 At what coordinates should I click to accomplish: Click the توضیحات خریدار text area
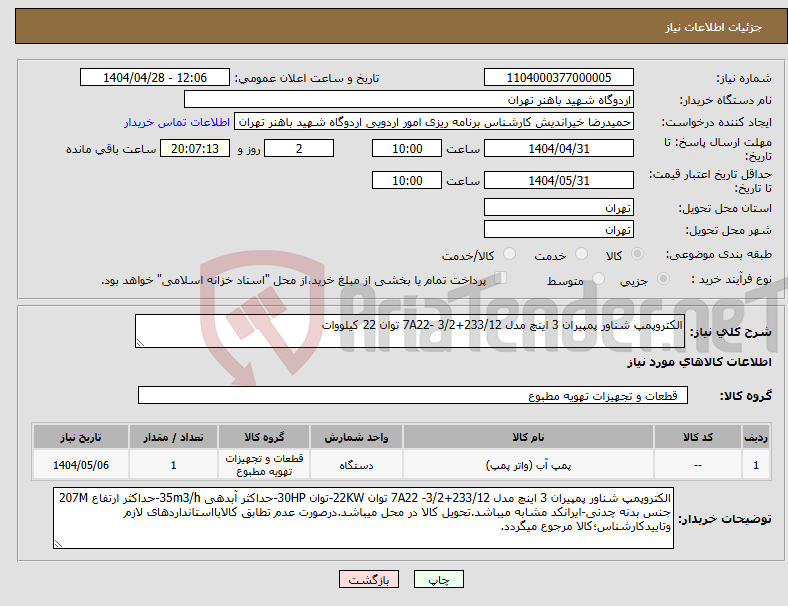[x=363, y=518]
